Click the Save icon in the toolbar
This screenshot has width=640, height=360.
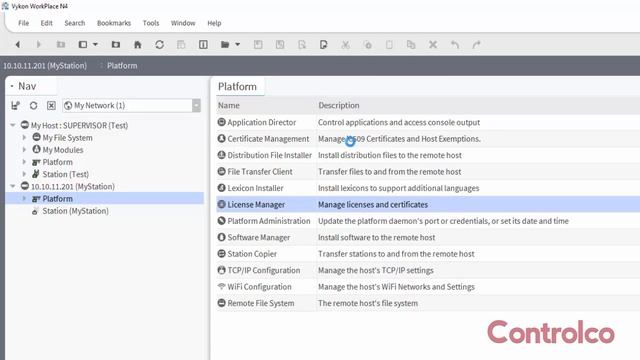click(258, 44)
